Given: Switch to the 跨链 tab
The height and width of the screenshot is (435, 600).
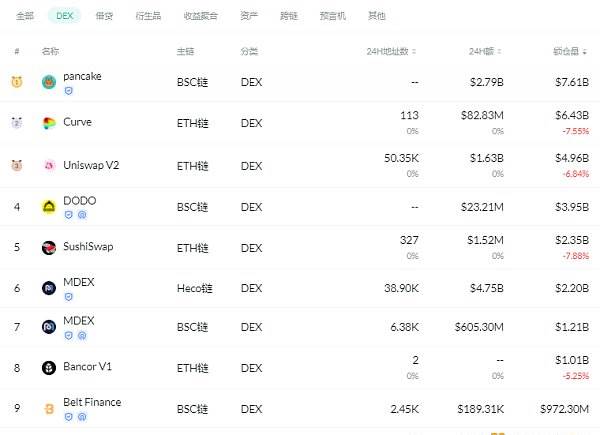Looking at the screenshot, I should 289,16.
